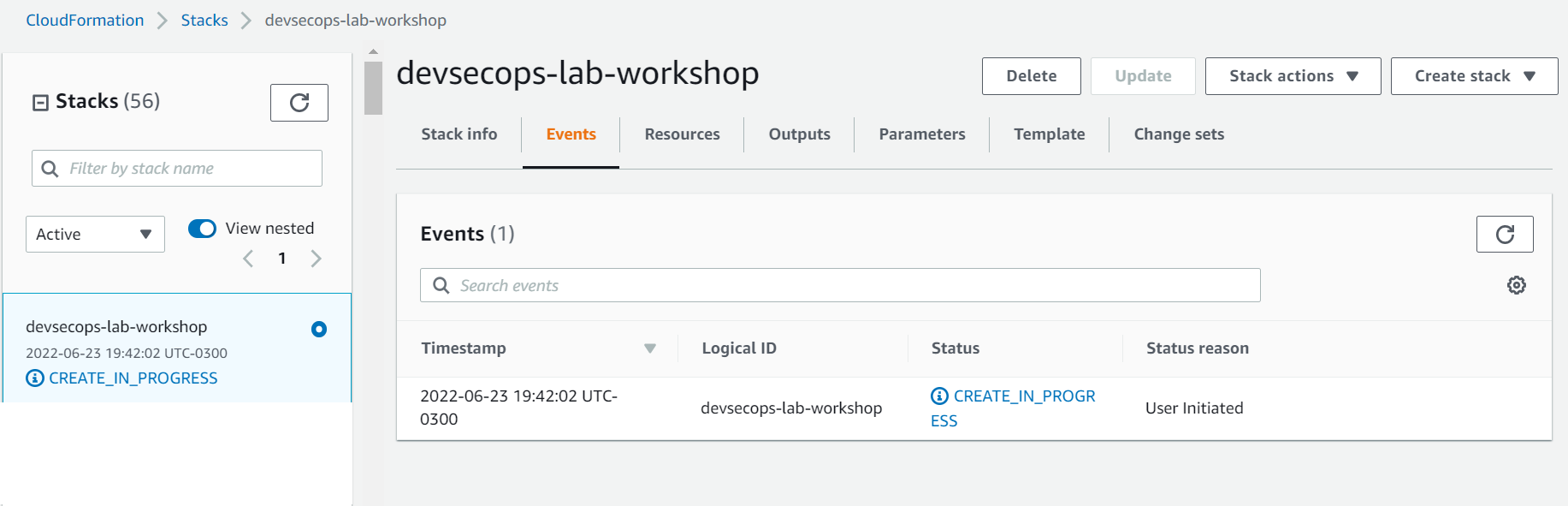Go to CloudFormation breadcrumb link

coord(85,20)
